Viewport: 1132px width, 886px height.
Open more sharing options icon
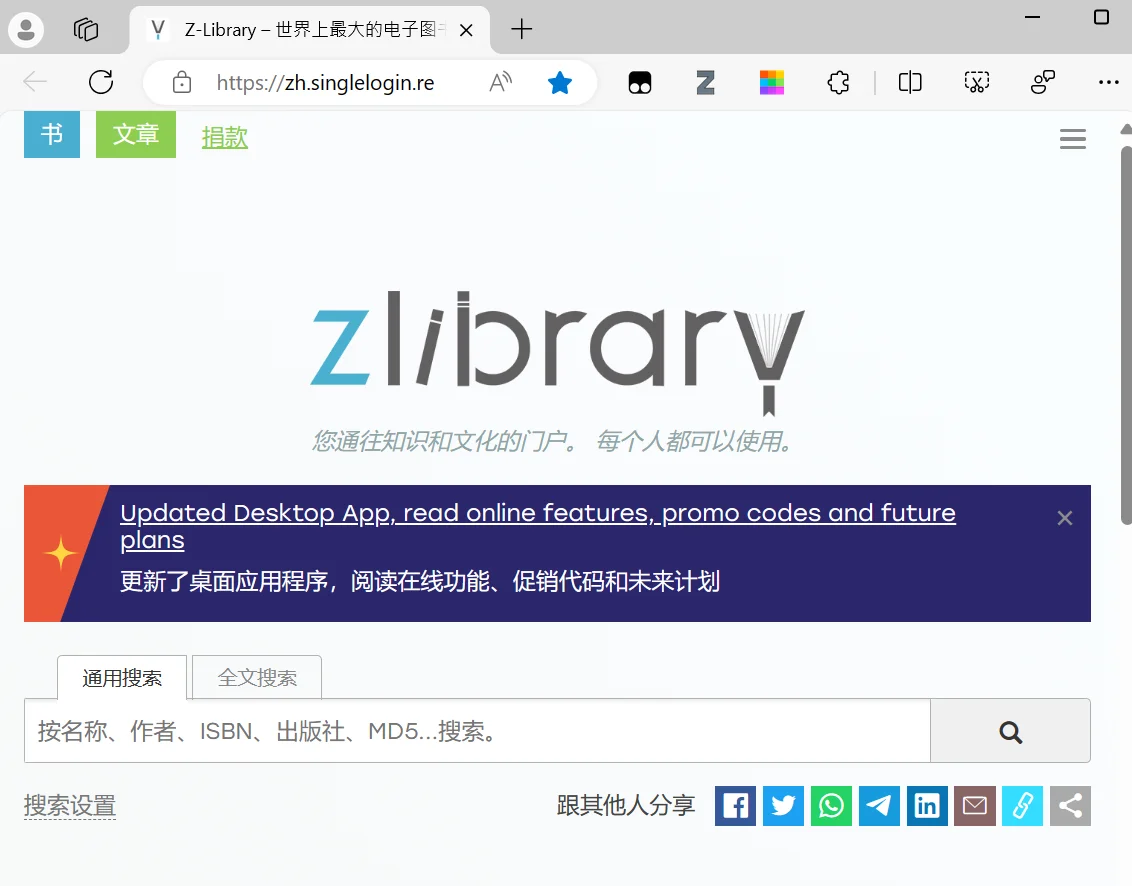[x=1070, y=806]
